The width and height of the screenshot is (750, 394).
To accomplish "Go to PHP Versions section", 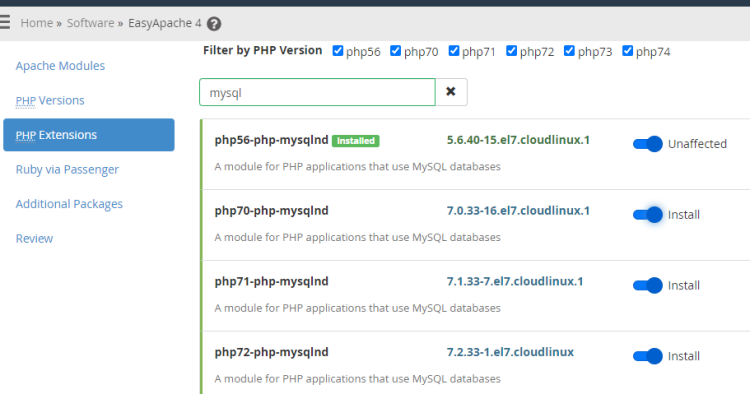I will [50, 100].
